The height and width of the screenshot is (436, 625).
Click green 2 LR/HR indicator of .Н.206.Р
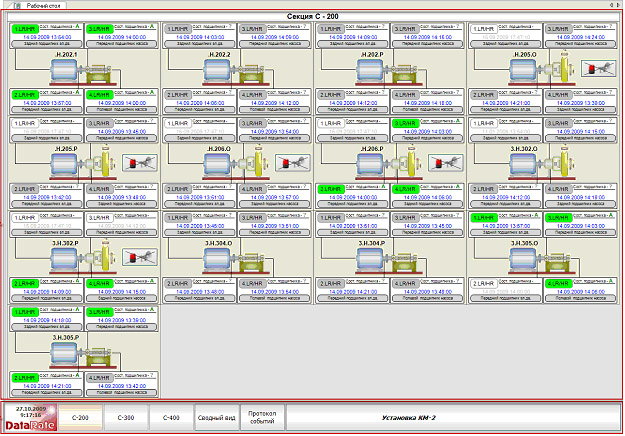point(331,189)
